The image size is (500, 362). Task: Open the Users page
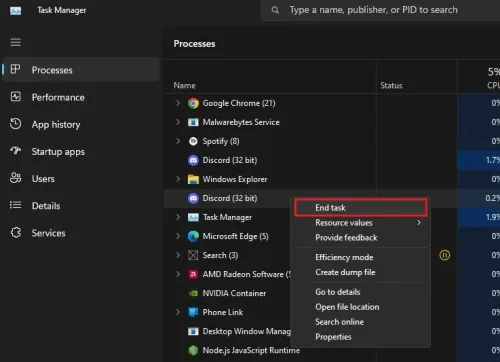click(x=81, y=179)
